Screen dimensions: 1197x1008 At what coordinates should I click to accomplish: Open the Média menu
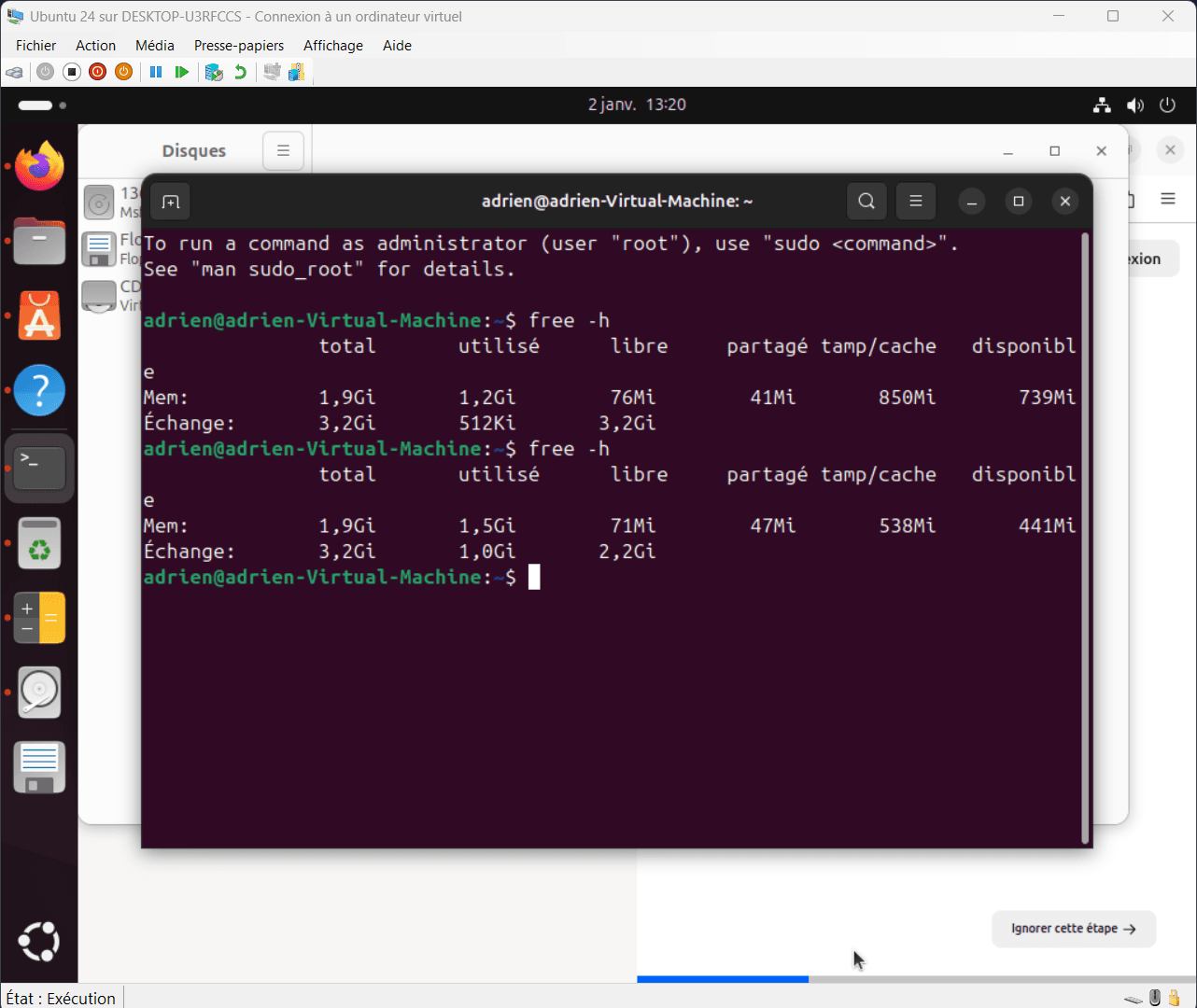(154, 45)
